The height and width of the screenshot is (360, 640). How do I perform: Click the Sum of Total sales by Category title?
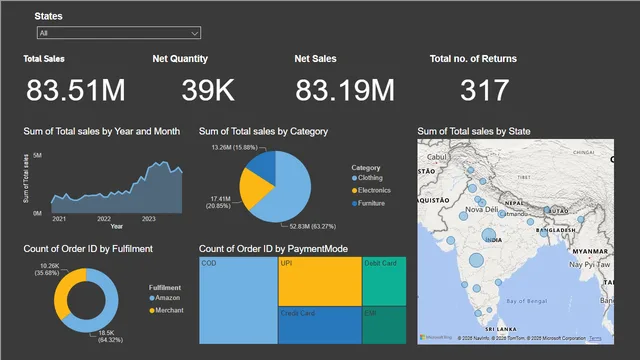coord(263,131)
